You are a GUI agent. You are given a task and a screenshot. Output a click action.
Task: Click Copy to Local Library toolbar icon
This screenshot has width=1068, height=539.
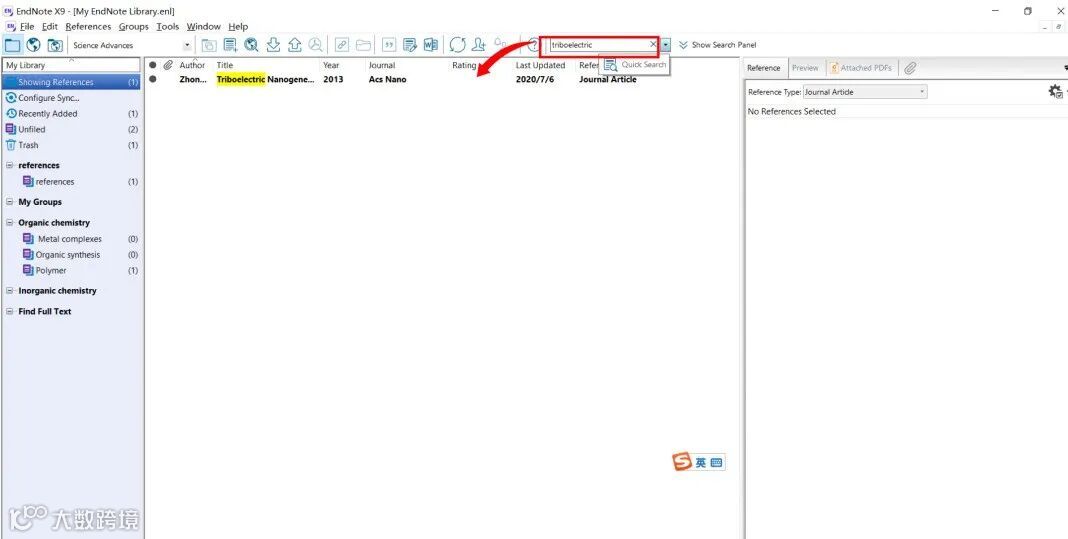(x=208, y=45)
